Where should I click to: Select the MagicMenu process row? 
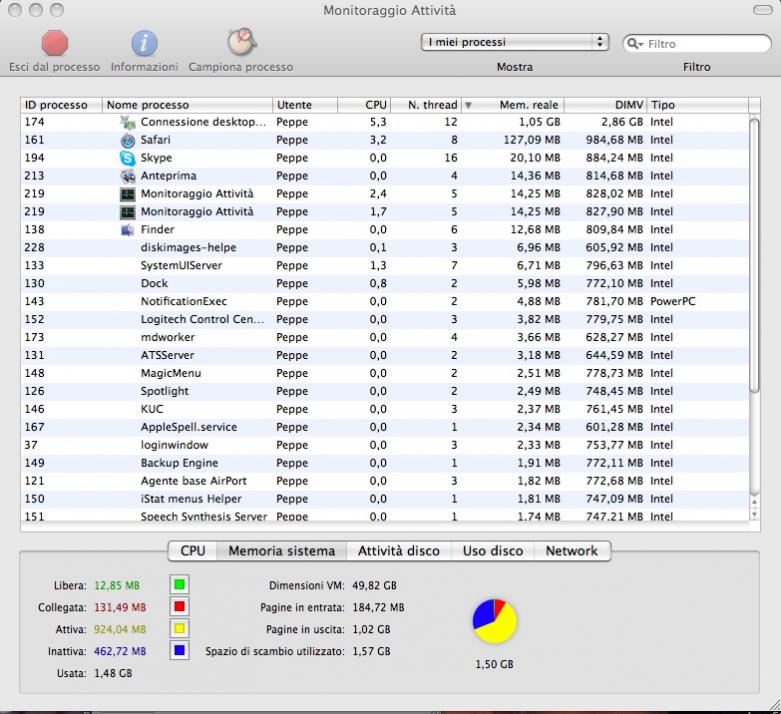pyautogui.click(x=385, y=373)
